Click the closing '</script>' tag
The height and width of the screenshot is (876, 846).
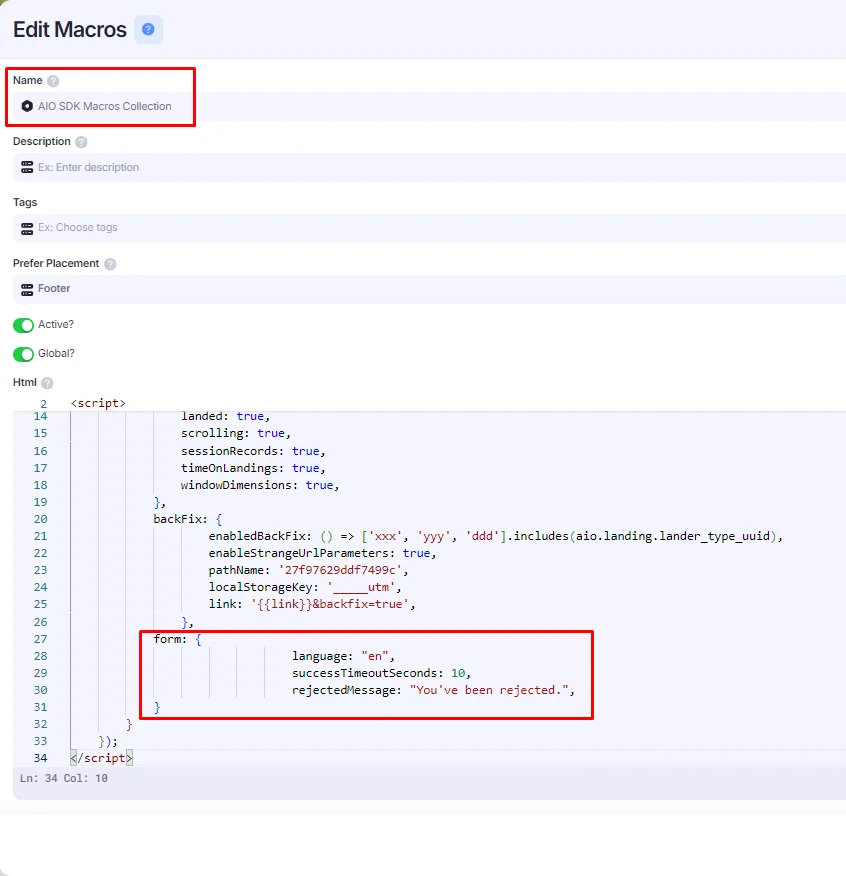point(102,758)
